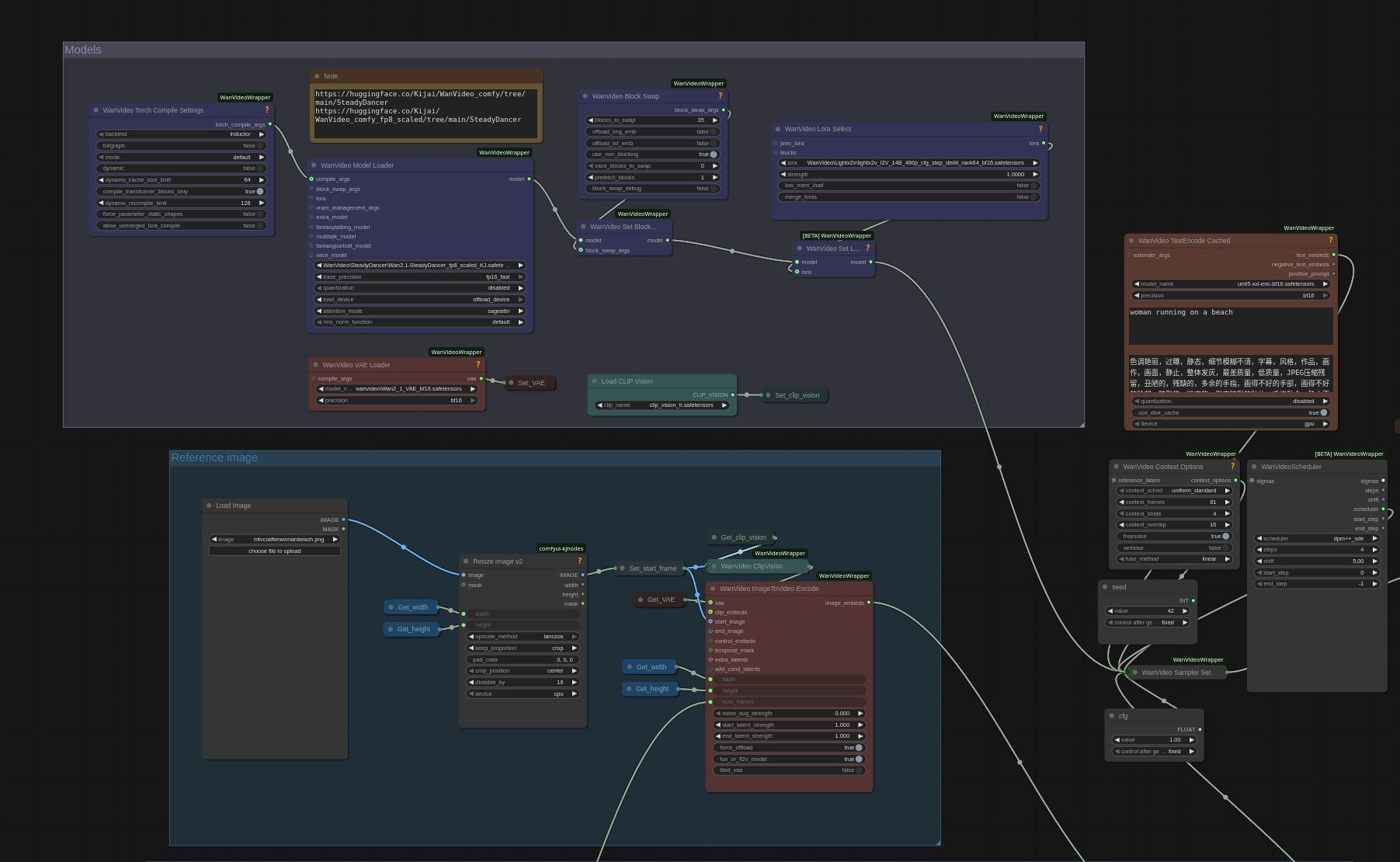Click help icon on Torch Compile Settings node

point(266,110)
